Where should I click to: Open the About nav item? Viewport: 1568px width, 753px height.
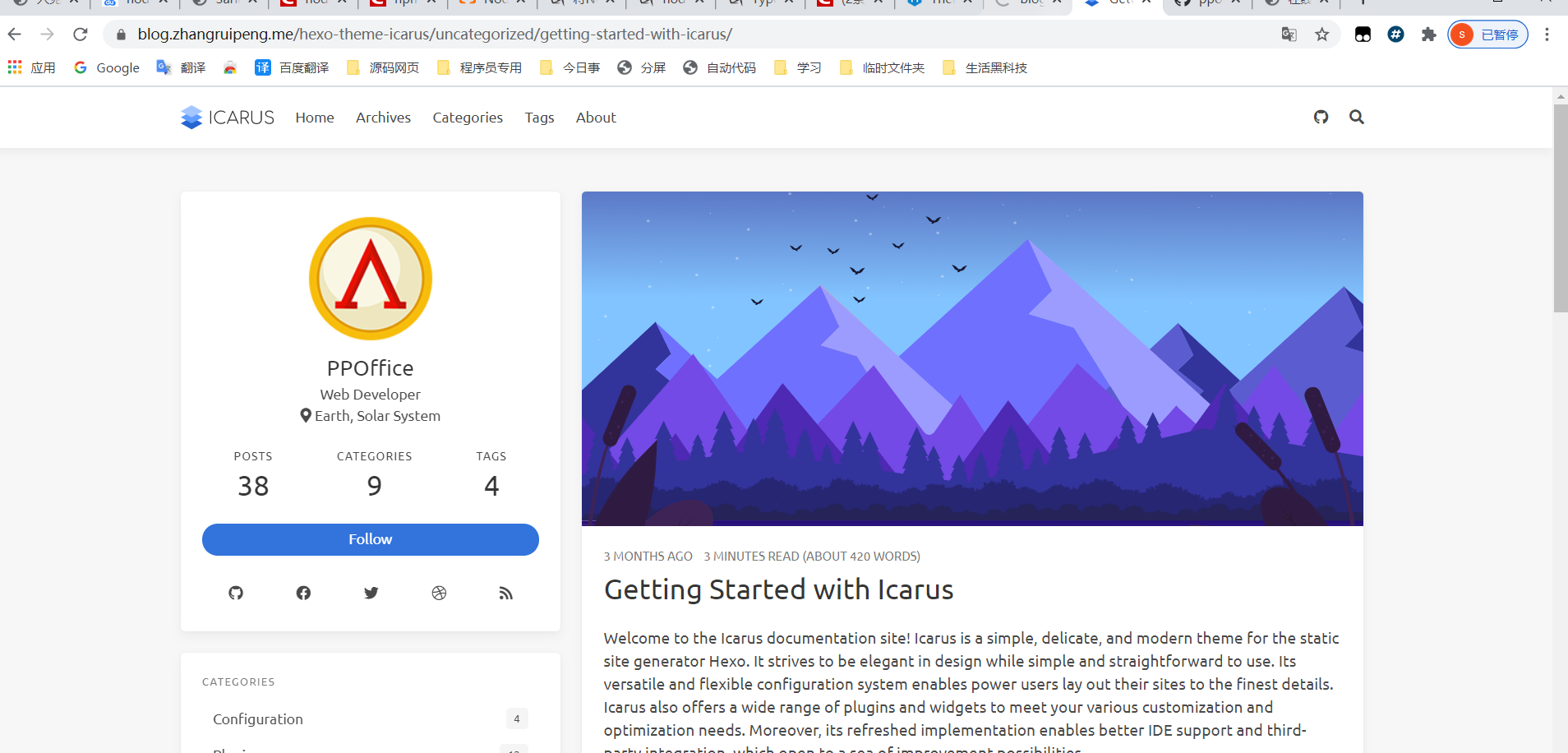click(x=596, y=118)
